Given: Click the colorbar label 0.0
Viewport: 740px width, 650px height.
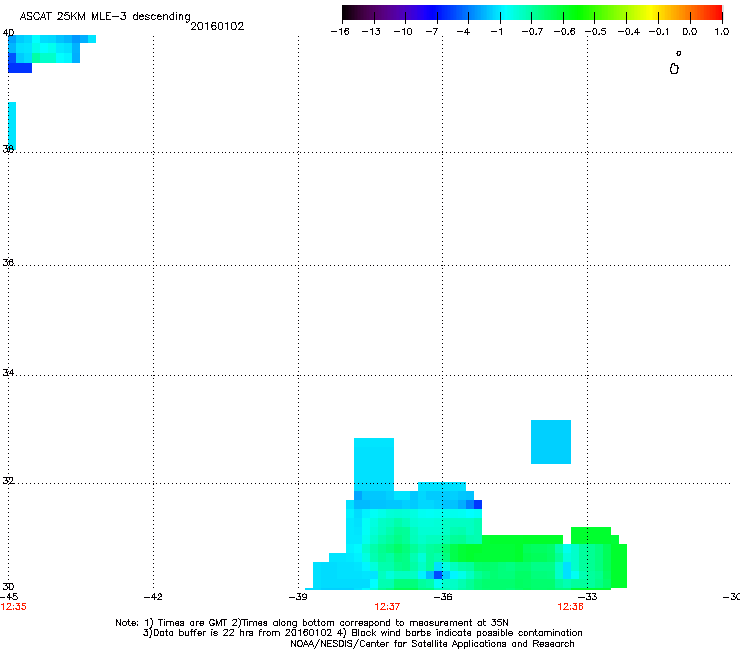Looking at the screenshot, I should [x=690, y=32].
